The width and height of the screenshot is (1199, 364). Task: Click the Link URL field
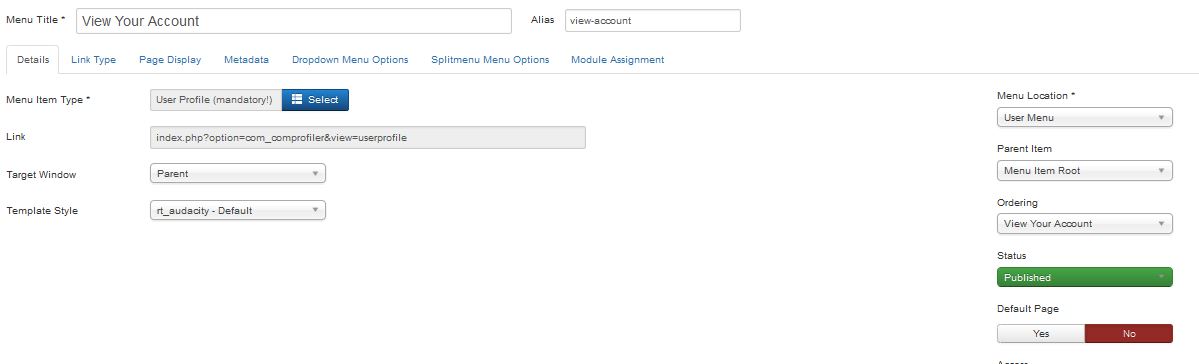pyautogui.click(x=368, y=138)
